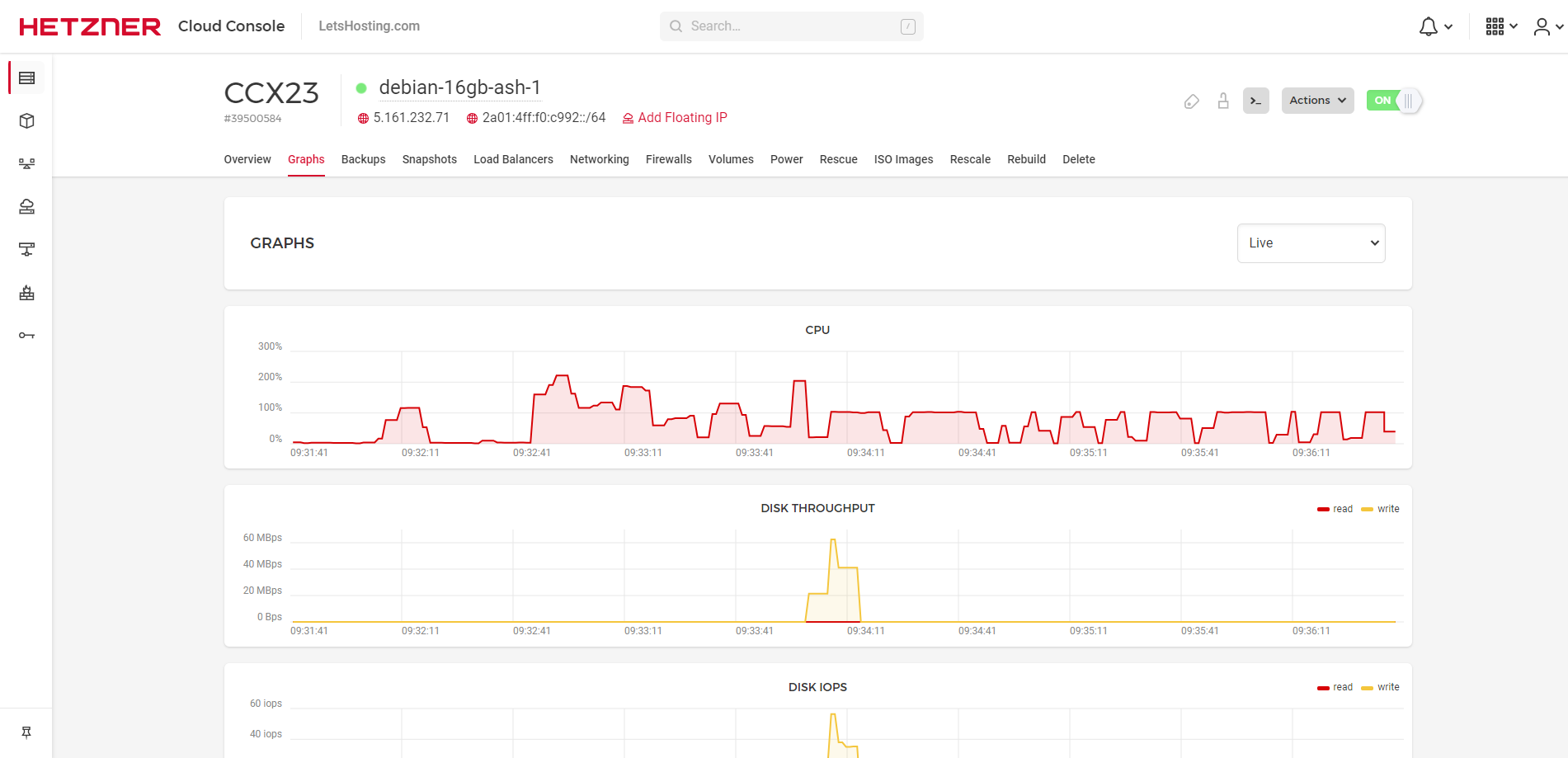This screenshot has width=1568, height=758.
Task: Pin the sidebar with pin icon
Action: (x=26, y=732)
